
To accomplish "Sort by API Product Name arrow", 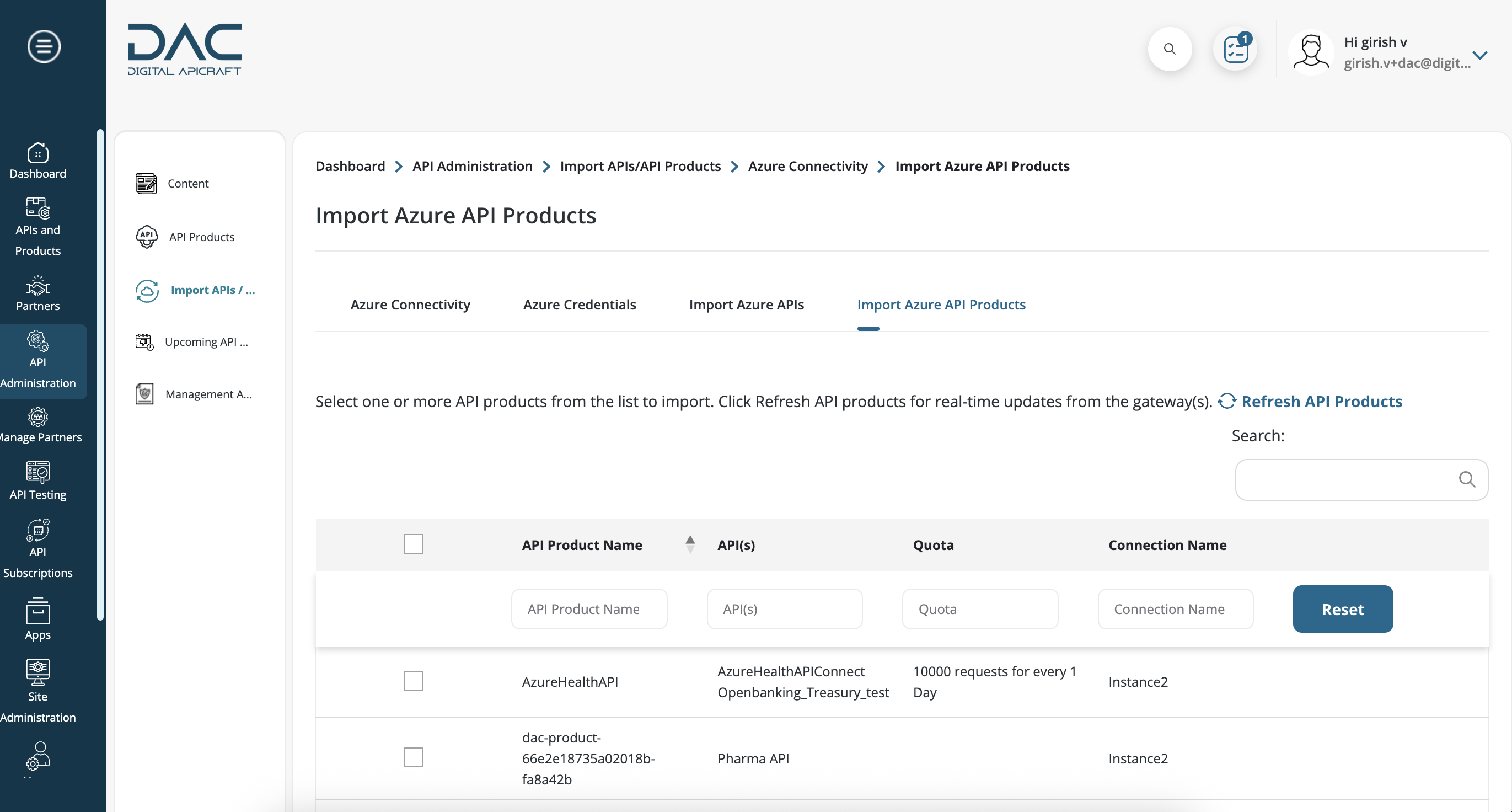I will [x=690, y=544].
